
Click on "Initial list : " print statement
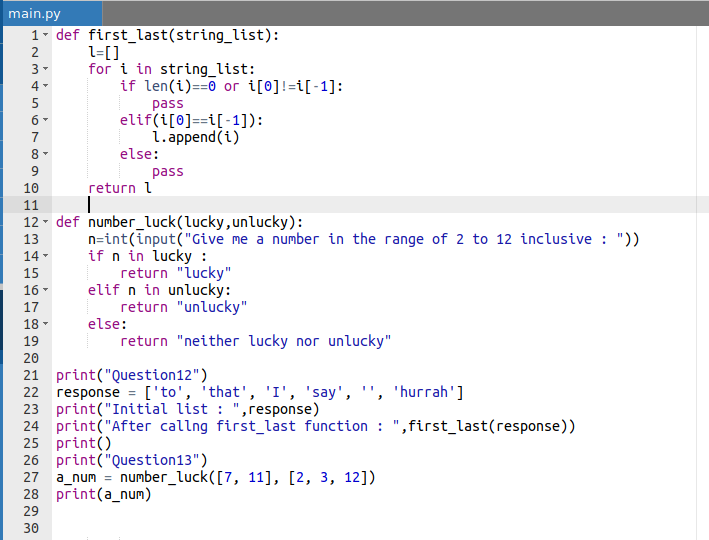(x=188, y=409)
